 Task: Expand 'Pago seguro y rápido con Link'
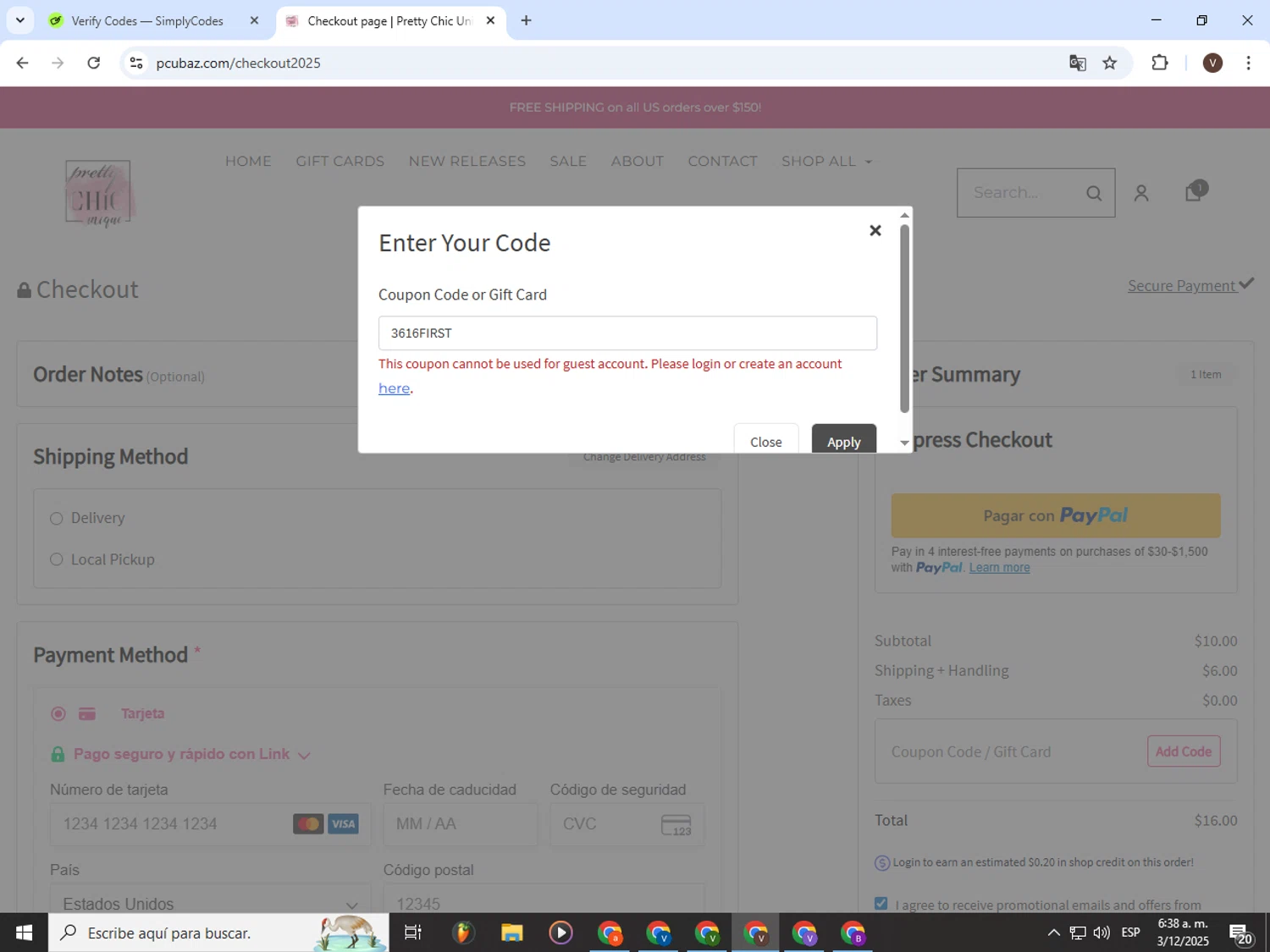180,754
